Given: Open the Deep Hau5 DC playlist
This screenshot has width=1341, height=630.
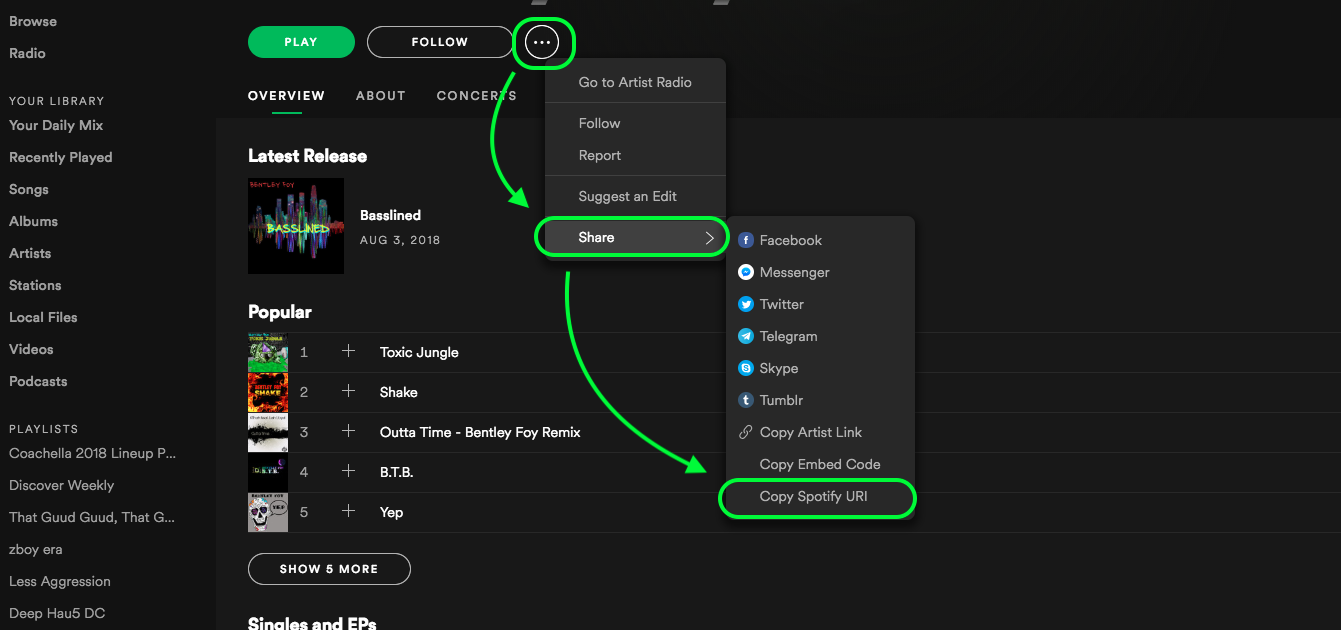Looking at the screenshot, I should click(57, 613).
